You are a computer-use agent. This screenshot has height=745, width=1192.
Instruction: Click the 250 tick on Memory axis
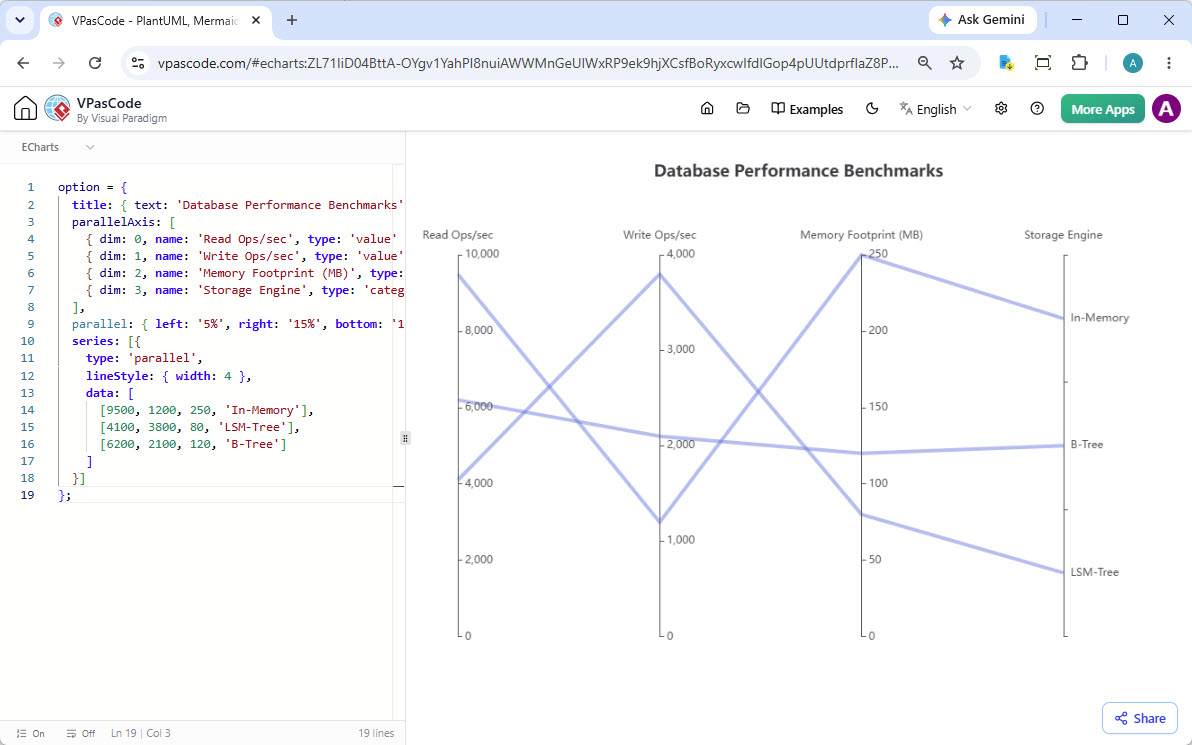click(877, 254)
